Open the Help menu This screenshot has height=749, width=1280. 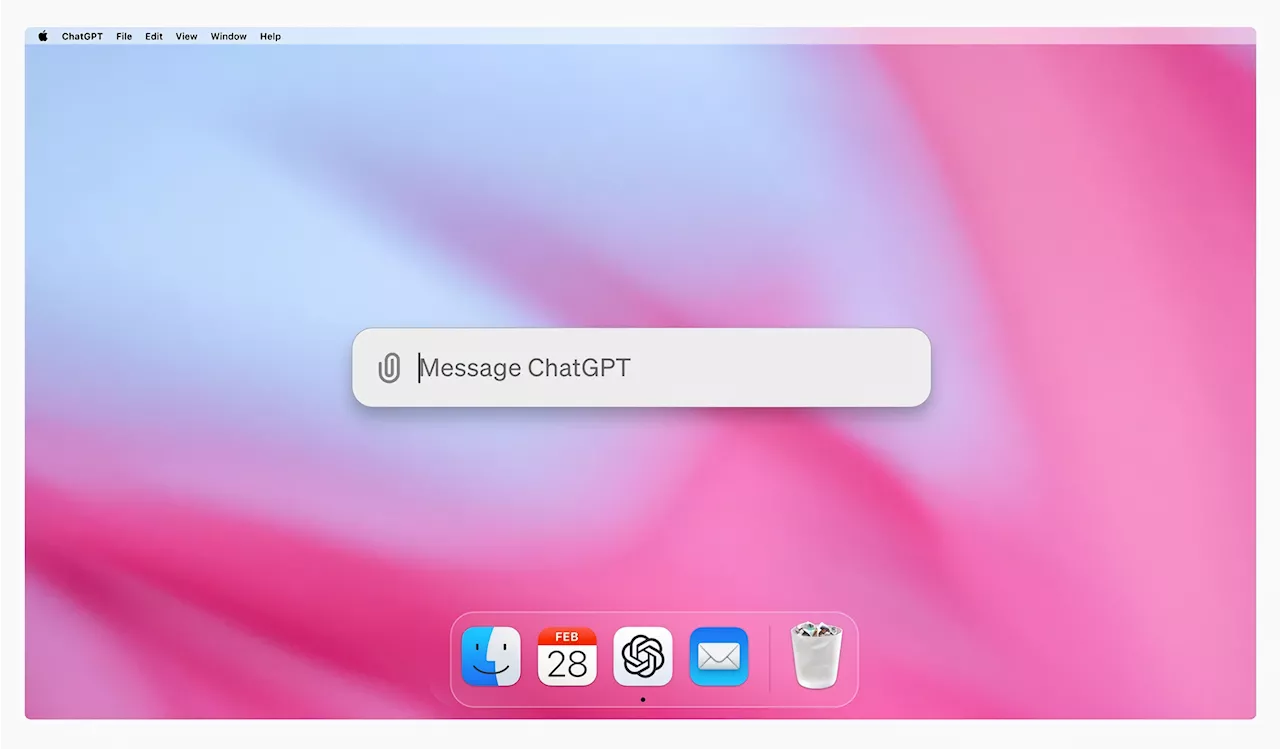click(x=270, y=36)
